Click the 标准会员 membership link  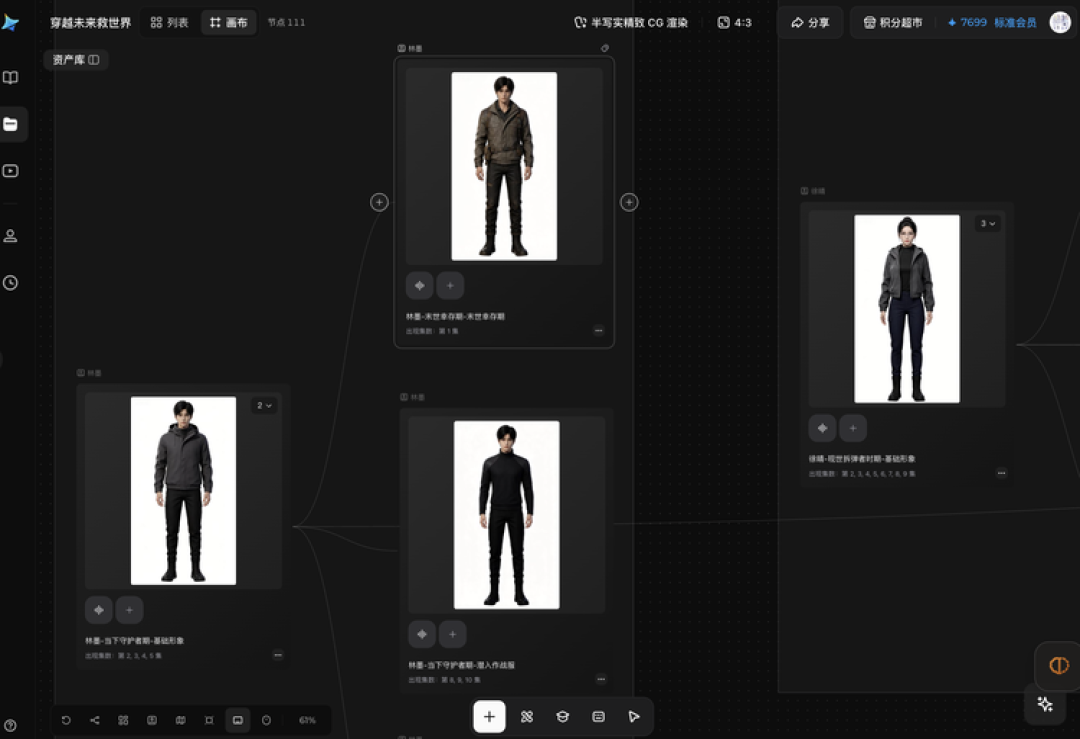1015,23
